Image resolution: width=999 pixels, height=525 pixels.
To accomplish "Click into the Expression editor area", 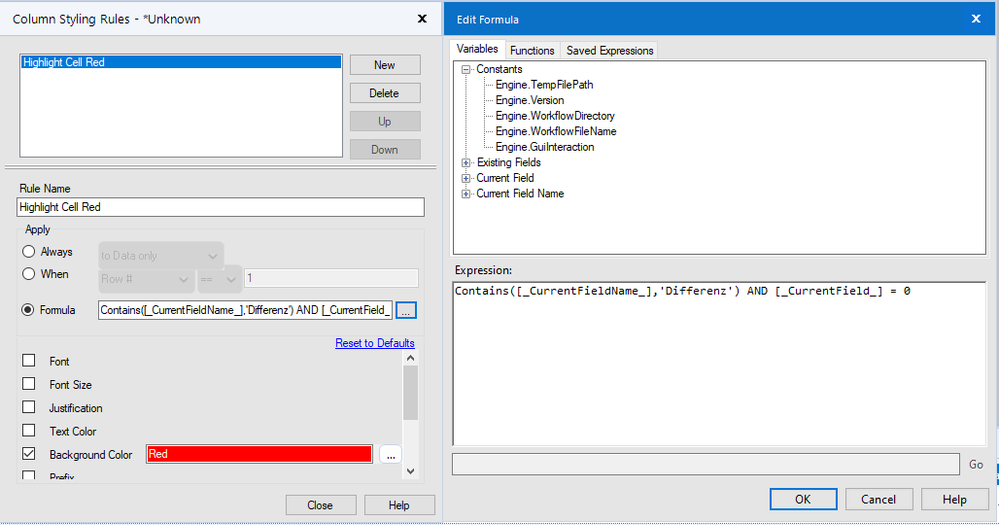I will tap(719, 364).
